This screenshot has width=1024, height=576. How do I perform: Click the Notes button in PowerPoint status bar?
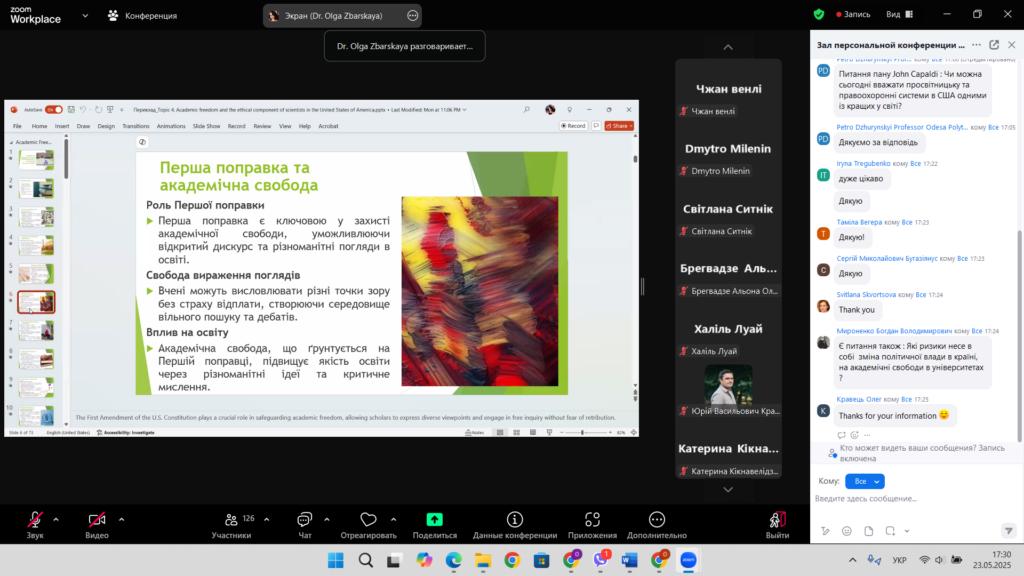(474, 432)
